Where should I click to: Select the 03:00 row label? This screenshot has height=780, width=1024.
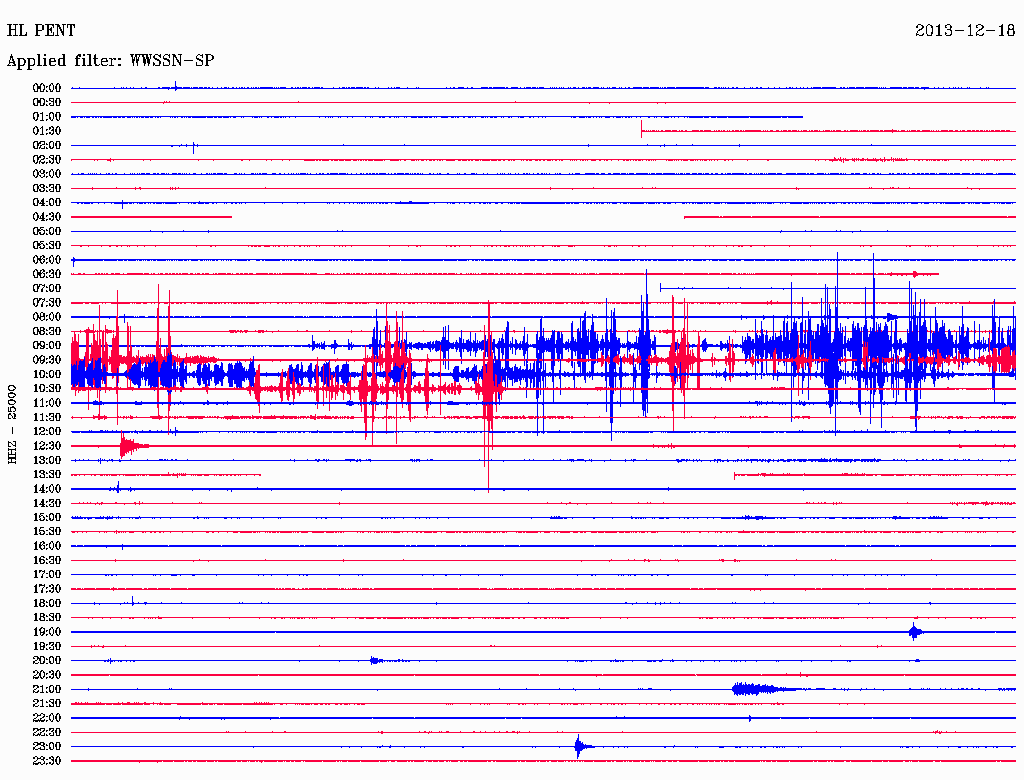pyautogui.click(x=47, y=174)
